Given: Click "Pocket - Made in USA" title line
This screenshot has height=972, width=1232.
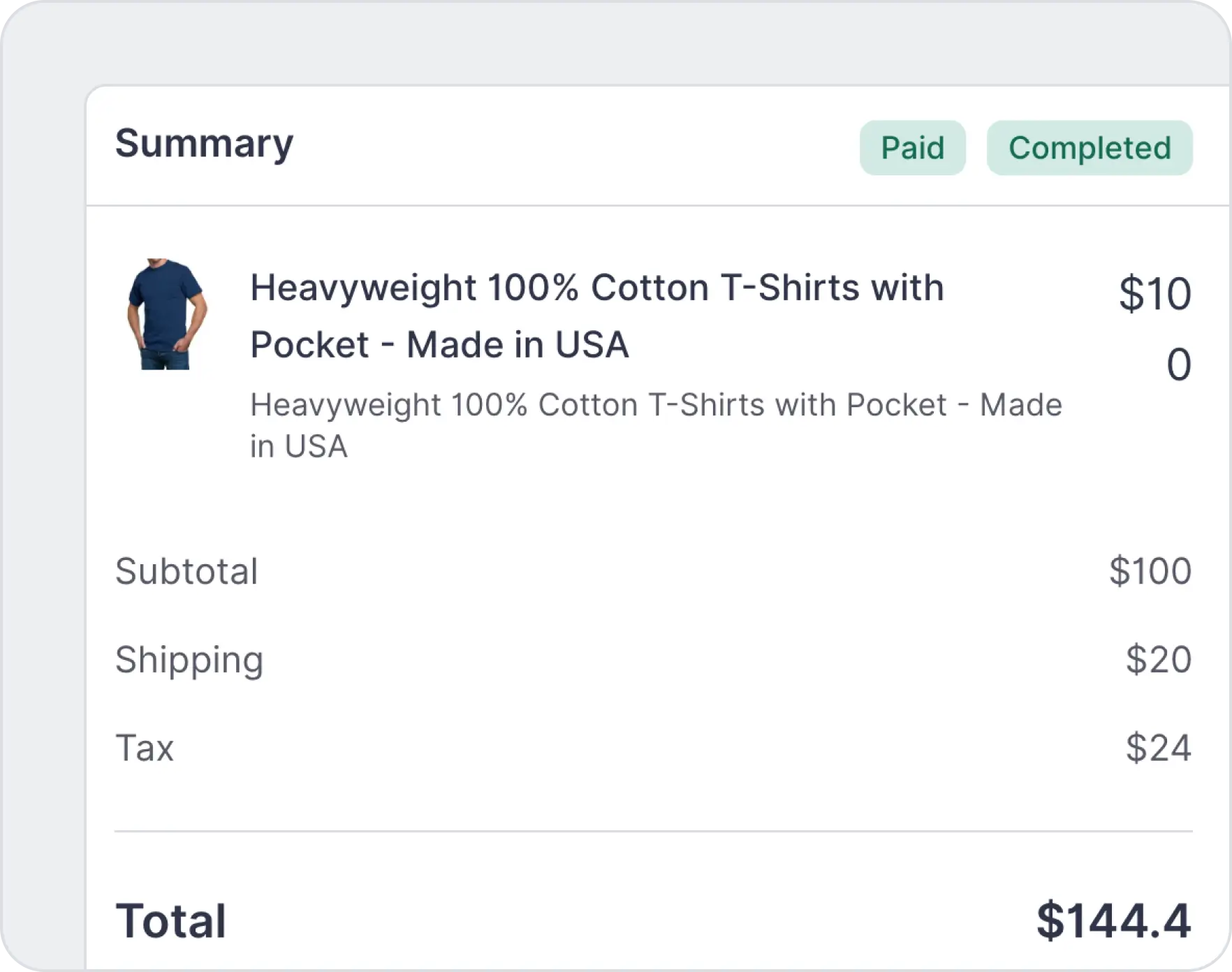Looking at the screenshot, I should [439, 345].
